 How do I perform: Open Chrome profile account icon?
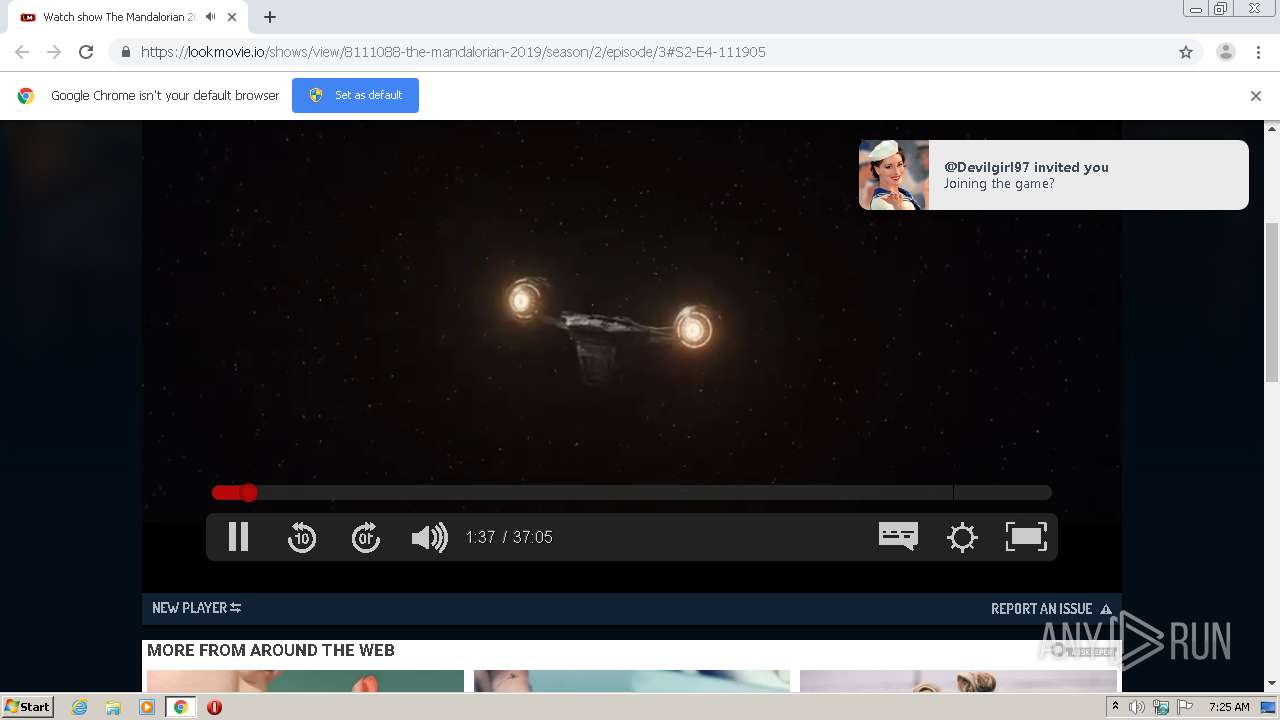pos(1226,52)
